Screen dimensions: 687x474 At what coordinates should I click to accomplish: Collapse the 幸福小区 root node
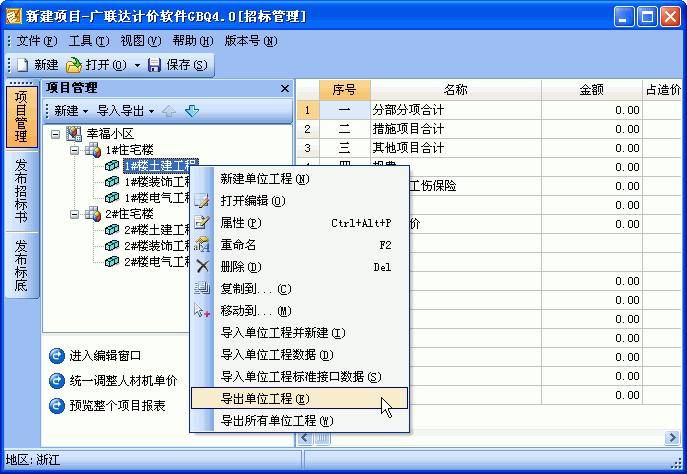pos(55,134)
